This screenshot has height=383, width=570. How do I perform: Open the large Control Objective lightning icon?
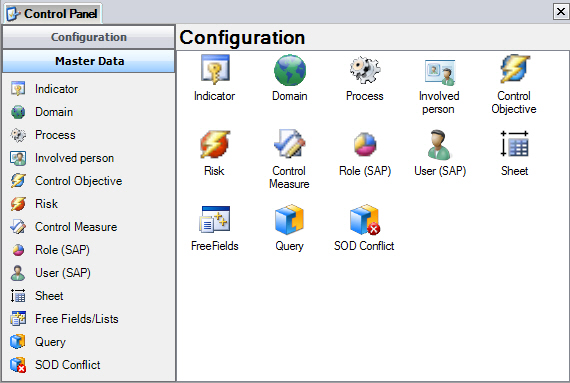pos(514,69)
